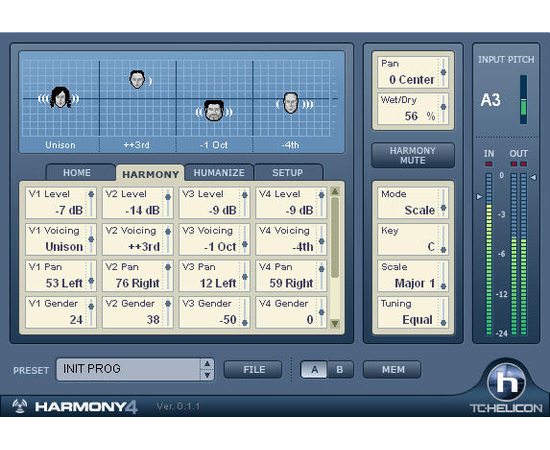Image resolution: width=550 pixels, height=450 pixels.
Task: Open the V4 Voicing -4th selector
Action: [x=291, y=240]
